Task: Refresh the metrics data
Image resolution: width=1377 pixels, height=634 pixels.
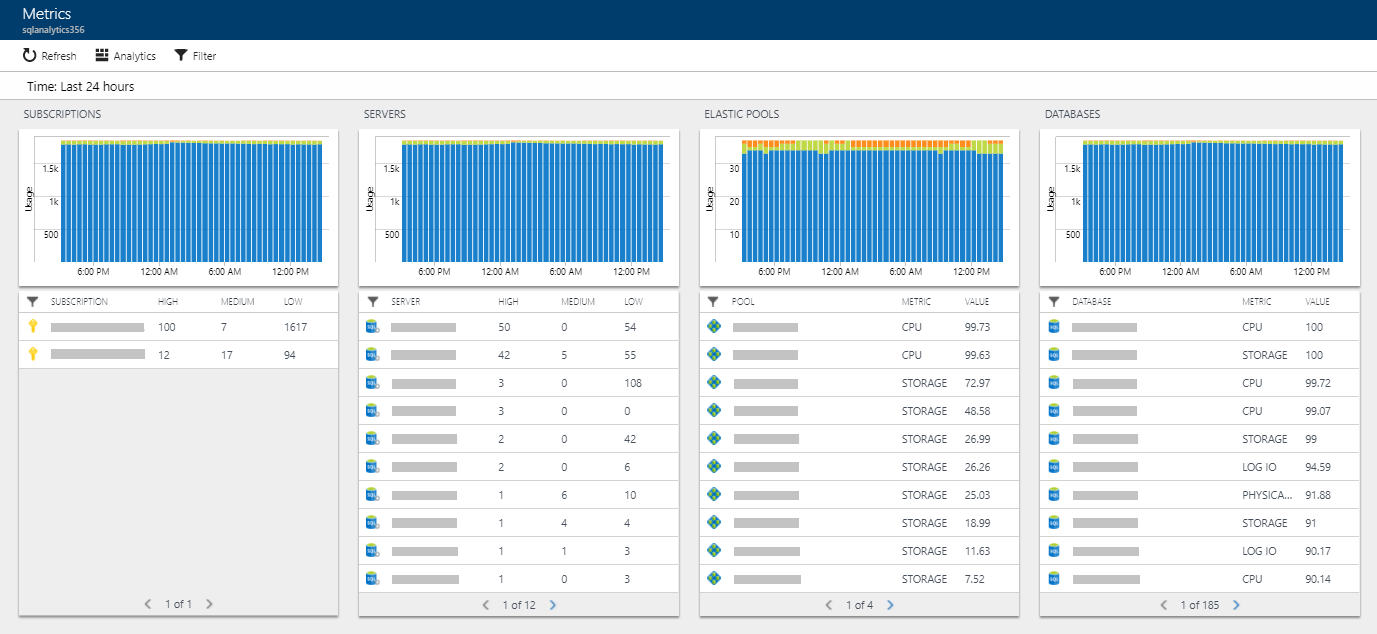Action: tap(48, 55)
